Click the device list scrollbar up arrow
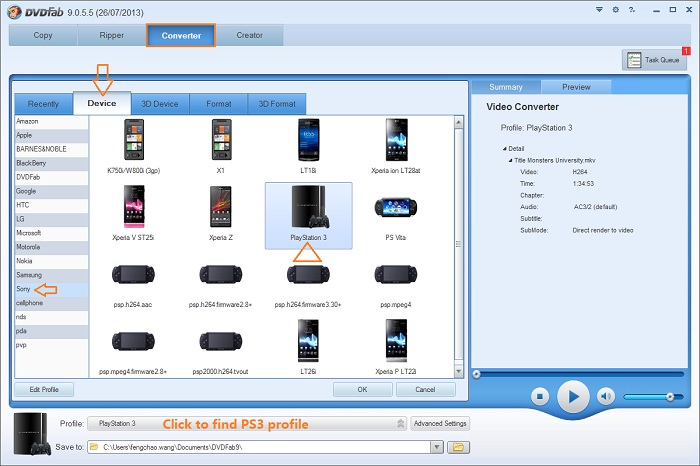Screen dimensions: 700x466 tap(458, 121)
